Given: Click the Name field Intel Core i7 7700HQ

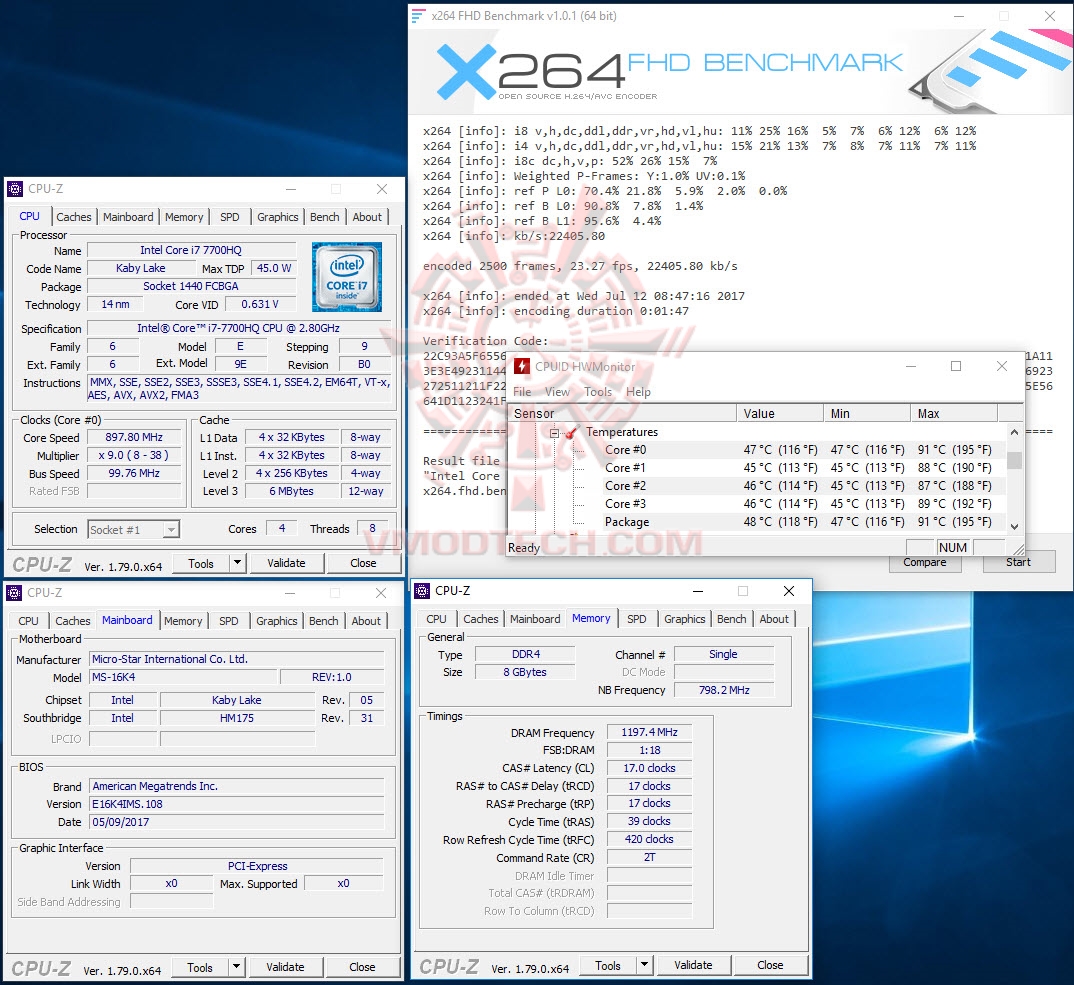Looking at the screenshot, I should (x=191, y=251).
